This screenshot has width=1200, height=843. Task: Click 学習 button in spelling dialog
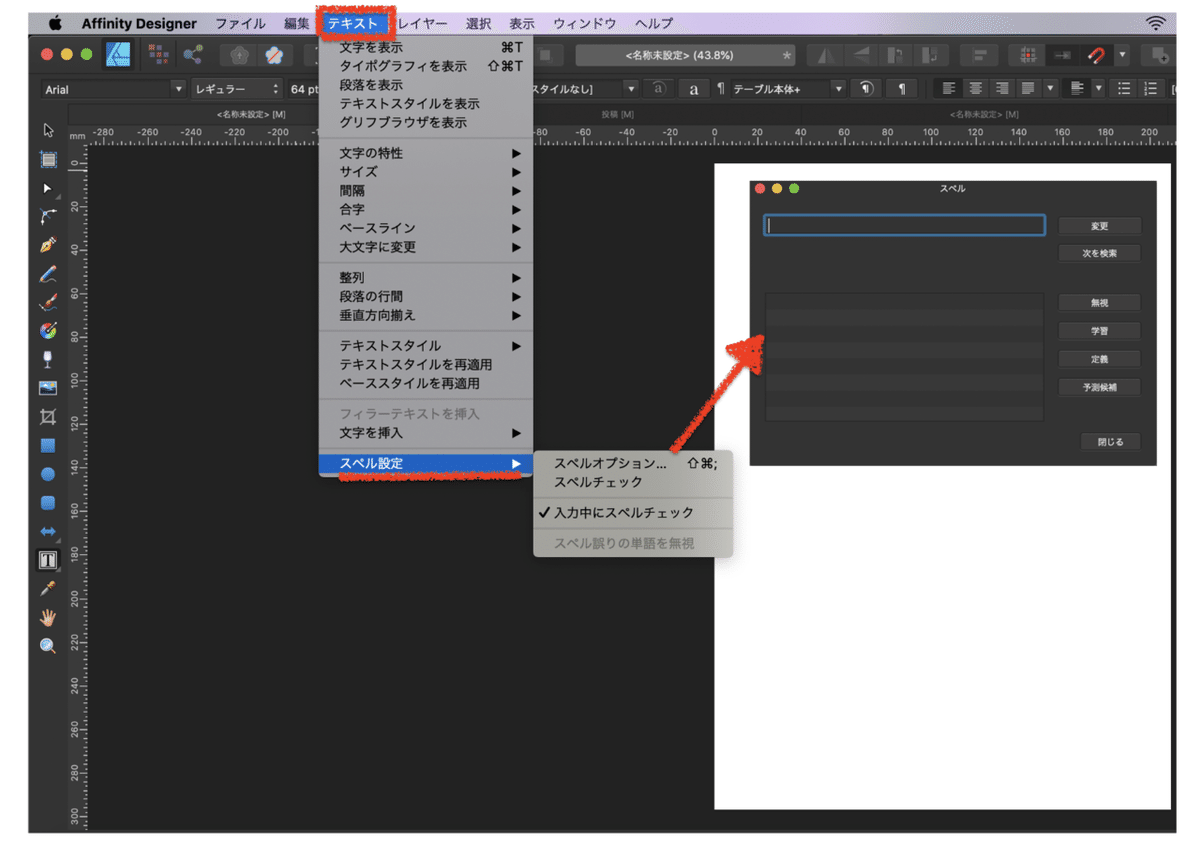click(1099, 331)
